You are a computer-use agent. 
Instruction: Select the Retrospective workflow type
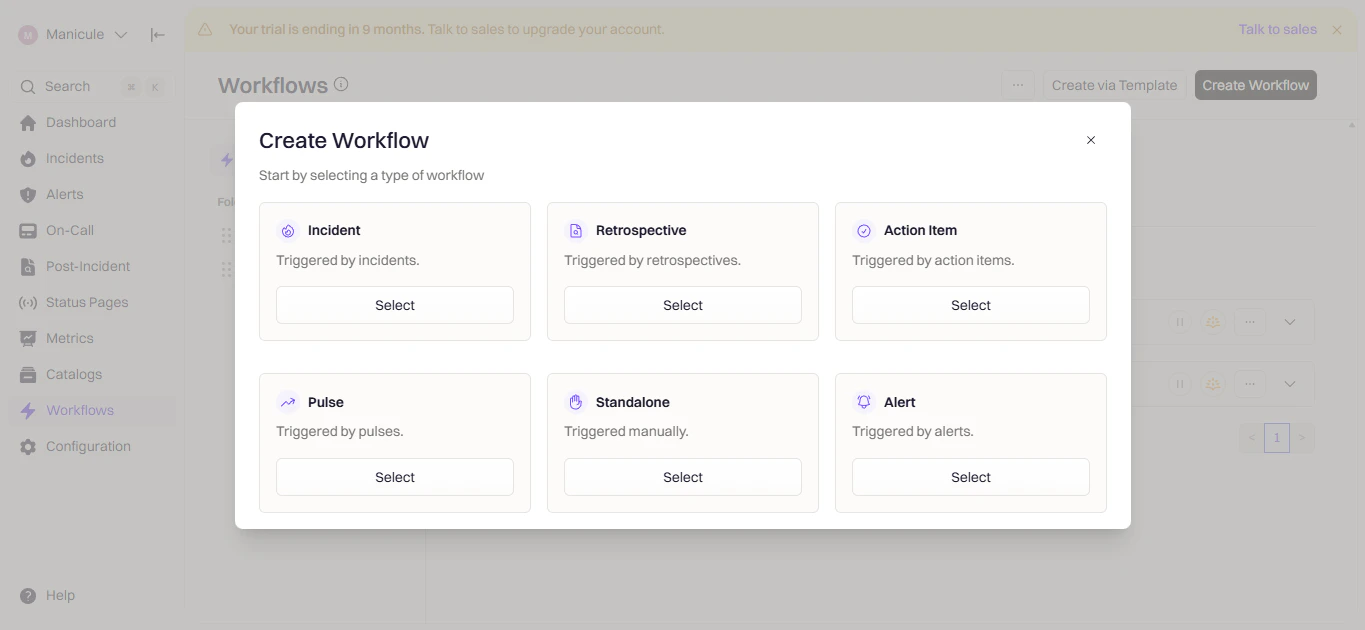click(x=682, y=305)
